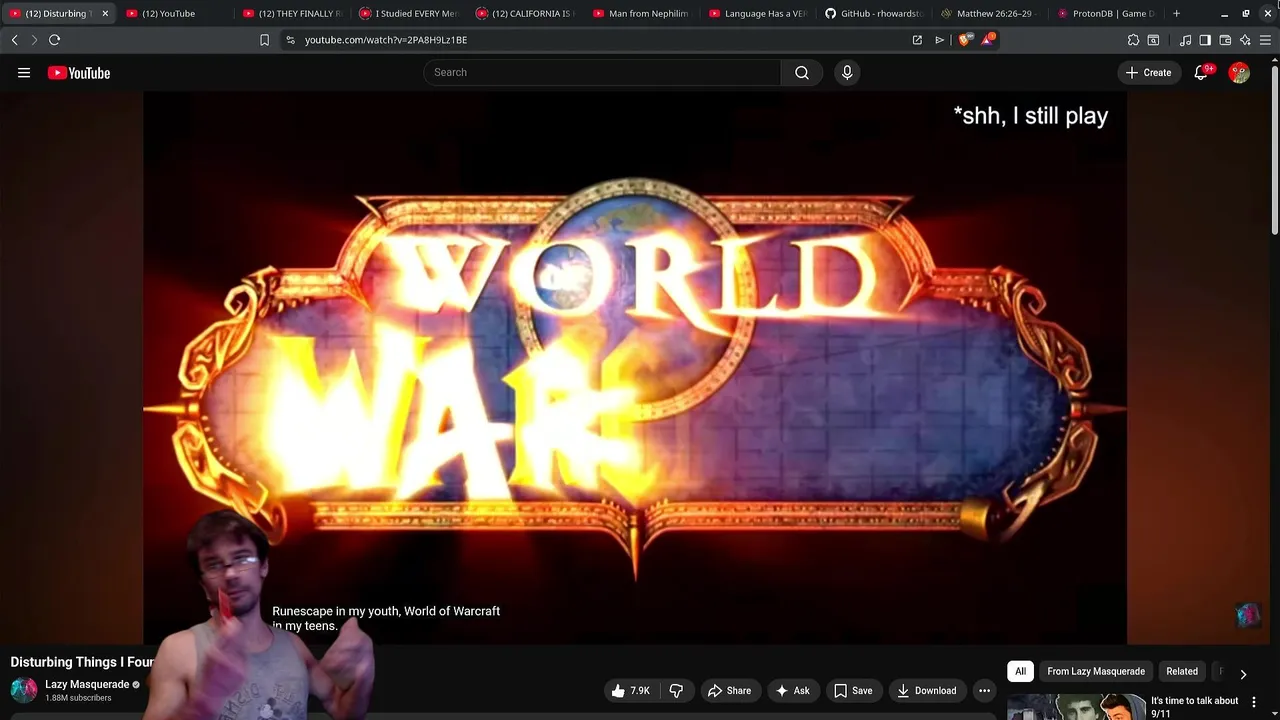
Task: Click the World of Warcraft video frame
Action: pyautogui.click(x=635, y=368)
